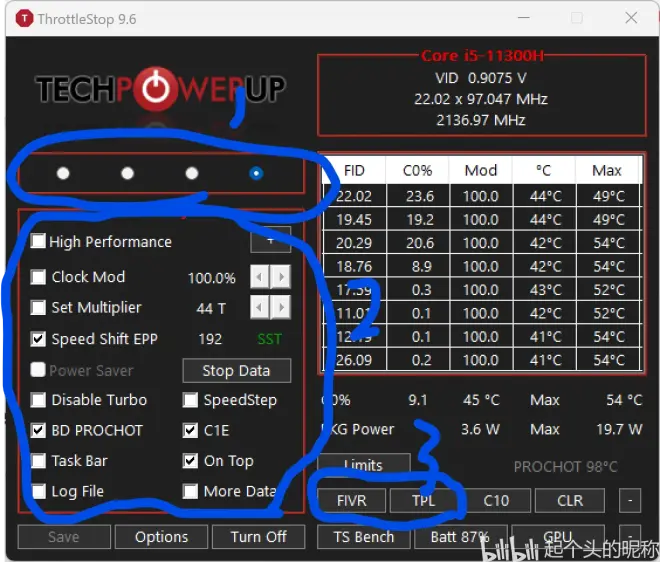Click the PROCHOT 98°C label
Image resolution: width=660 pixels, height=562 pixels.
[566, 466]
